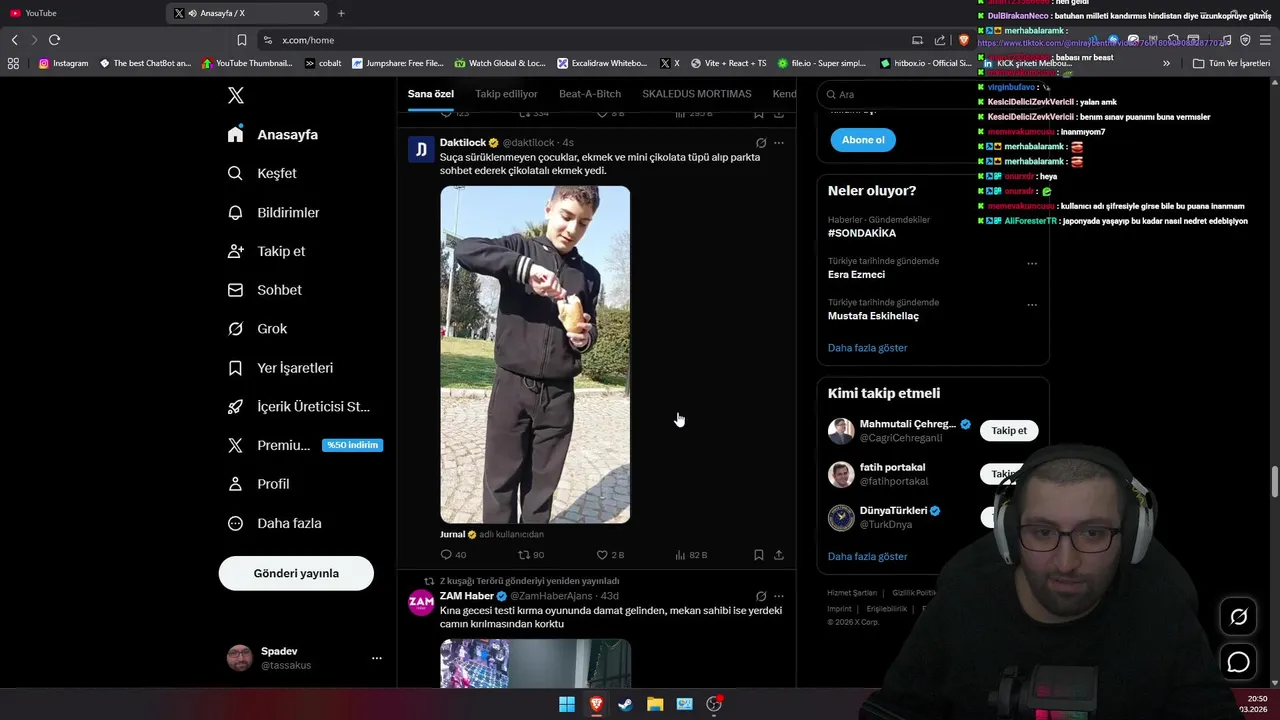Click the X logo in the sidebar
Viewport: 1280px width, 720px height.
pyautogui.click(x=236, y=96)
